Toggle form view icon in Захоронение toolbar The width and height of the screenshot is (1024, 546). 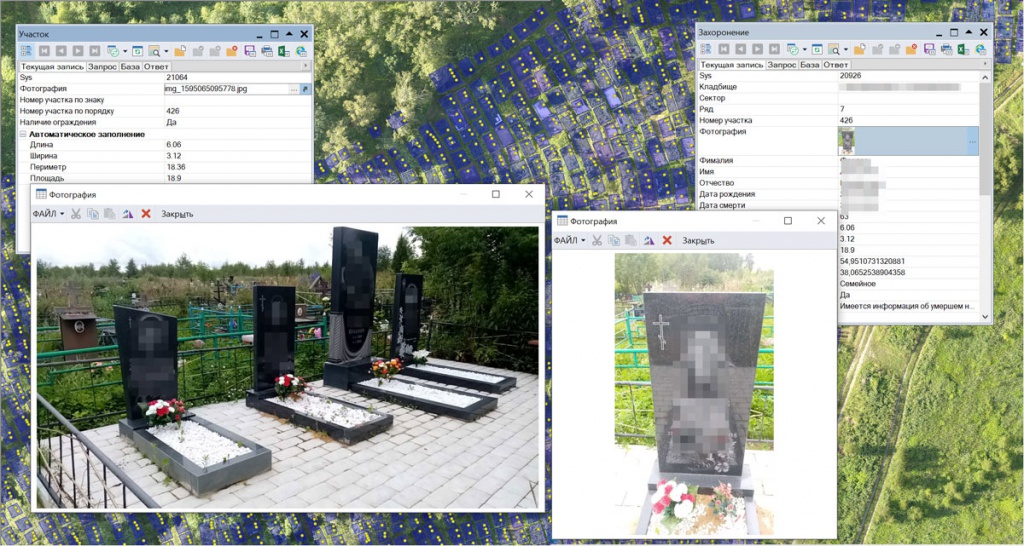pos(705,49)
